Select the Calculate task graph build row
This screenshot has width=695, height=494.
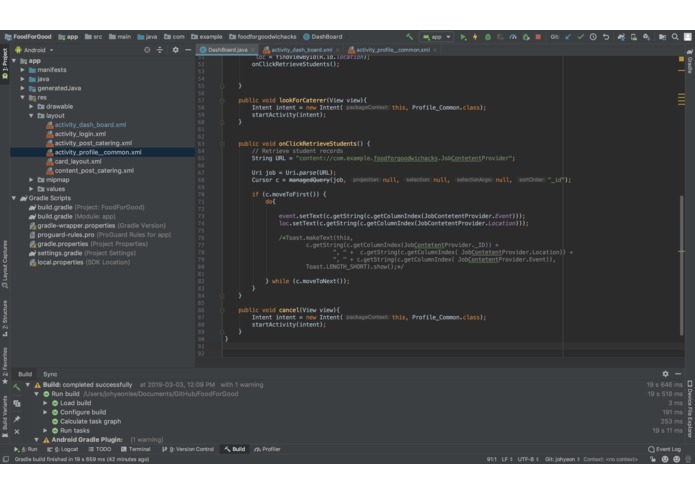point(90,421)
